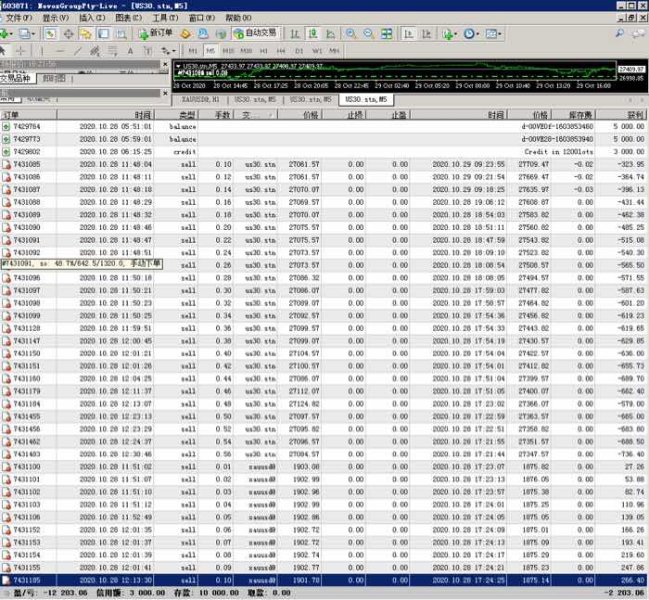The image size is (649, 600).
Task: Open the Market Watch window icon
Action: coord(50,34)
